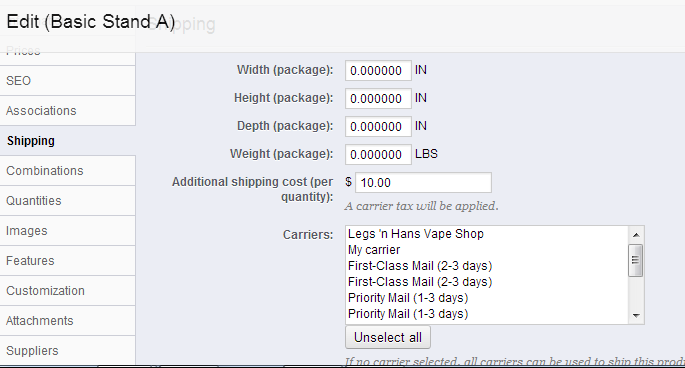685x368 pixels.
Task: Click the Unselect all button
Action: [x=388, y=337]
